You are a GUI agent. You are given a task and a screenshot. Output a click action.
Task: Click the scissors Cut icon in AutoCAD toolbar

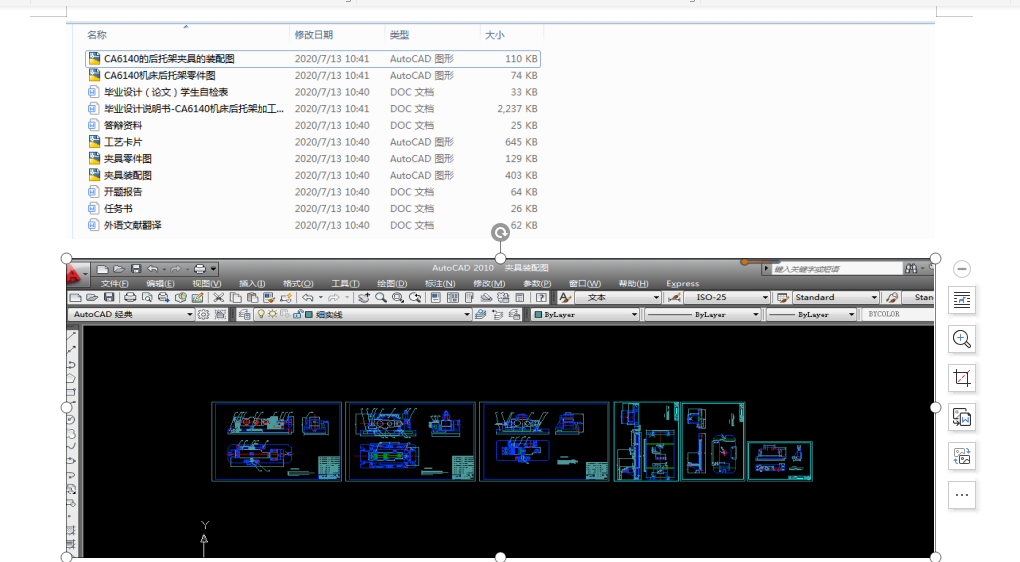[x=219, y=297]
